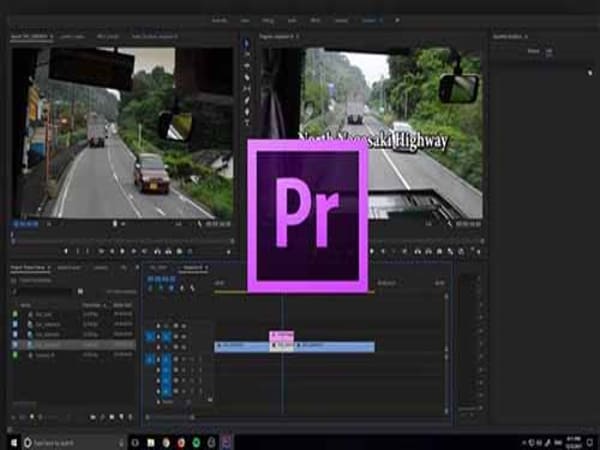600x450 pixels.
Task: Open Program monitor settings wrench menu
Action: 450,224
